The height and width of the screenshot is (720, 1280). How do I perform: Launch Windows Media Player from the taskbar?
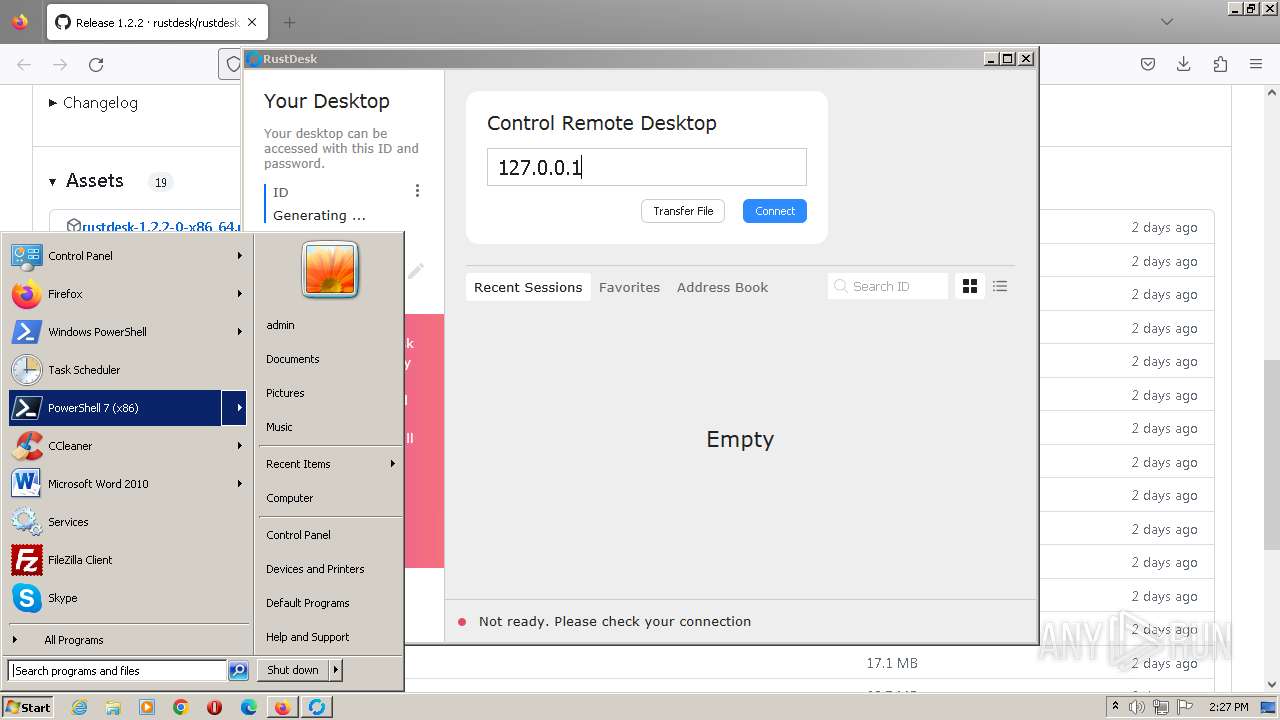pyautogui.click(x=147, y=707)
